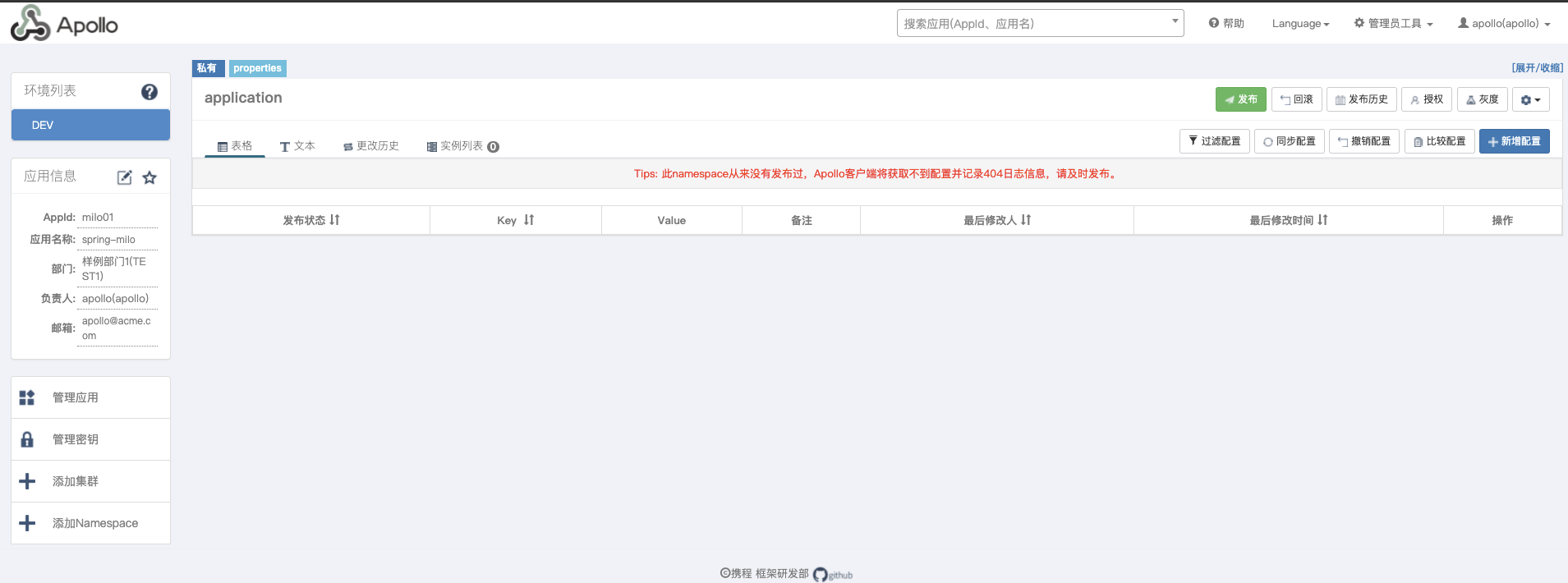Click AppId value milo01
1568x583 pixels.
[x=98, y=218]
